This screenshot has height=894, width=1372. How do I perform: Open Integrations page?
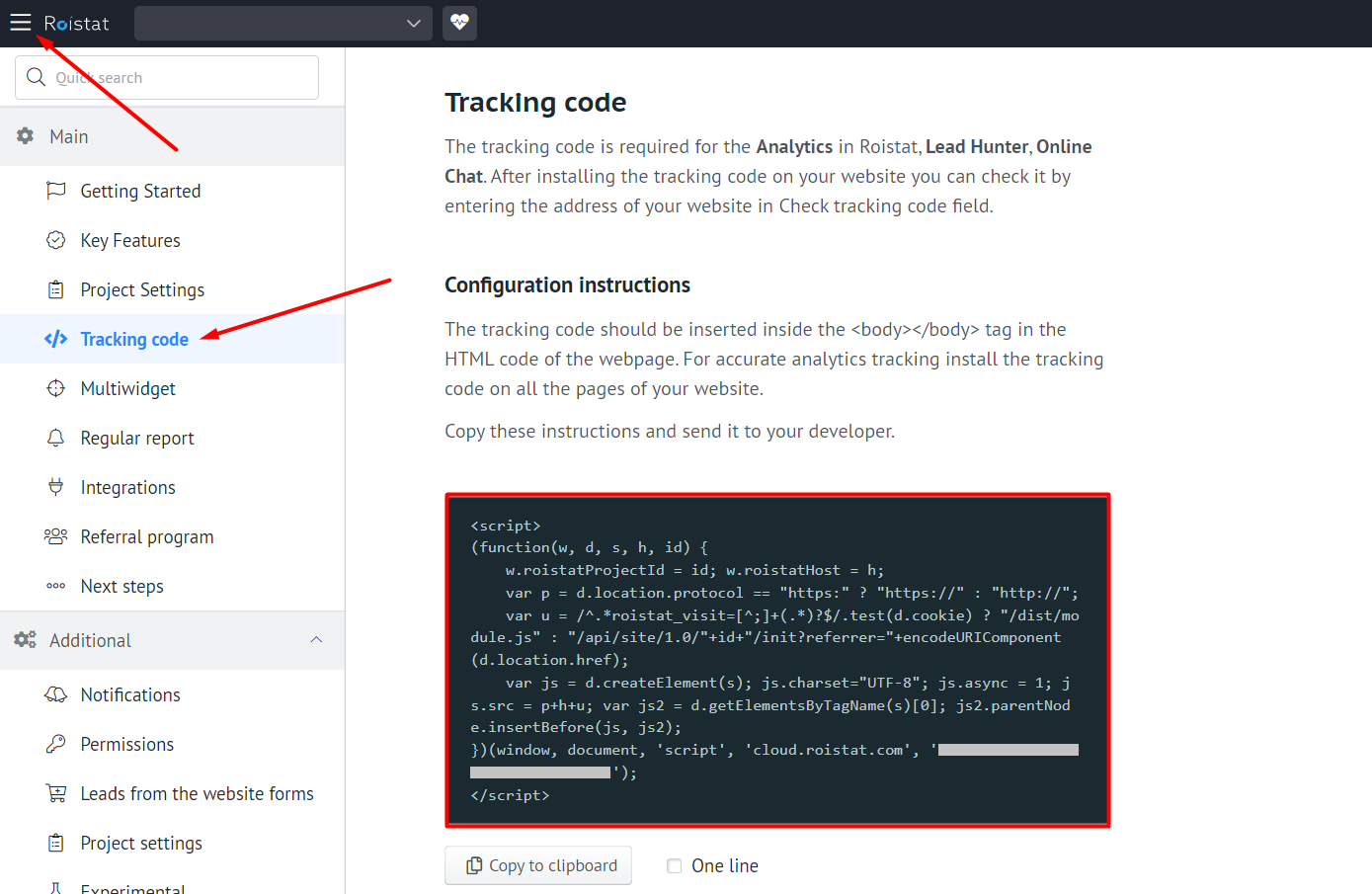click(128, 487)
